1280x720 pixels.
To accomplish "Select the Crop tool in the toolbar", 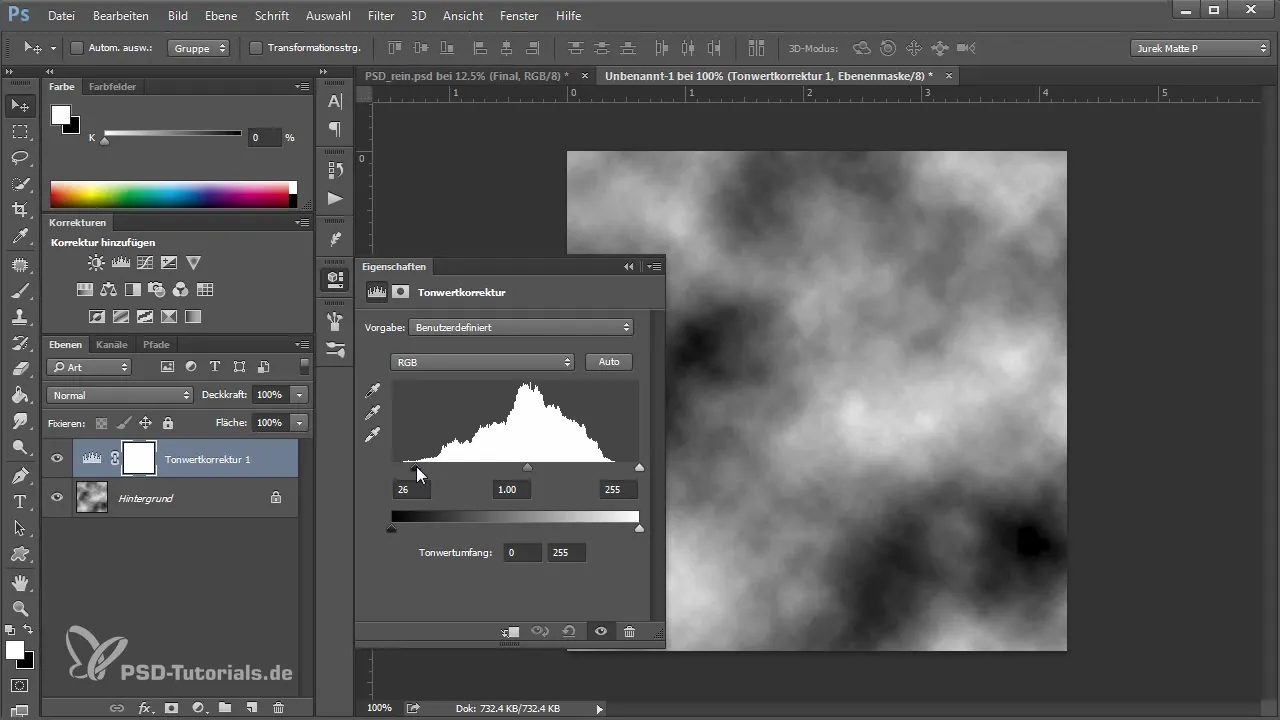I will (x=19, y=210).
